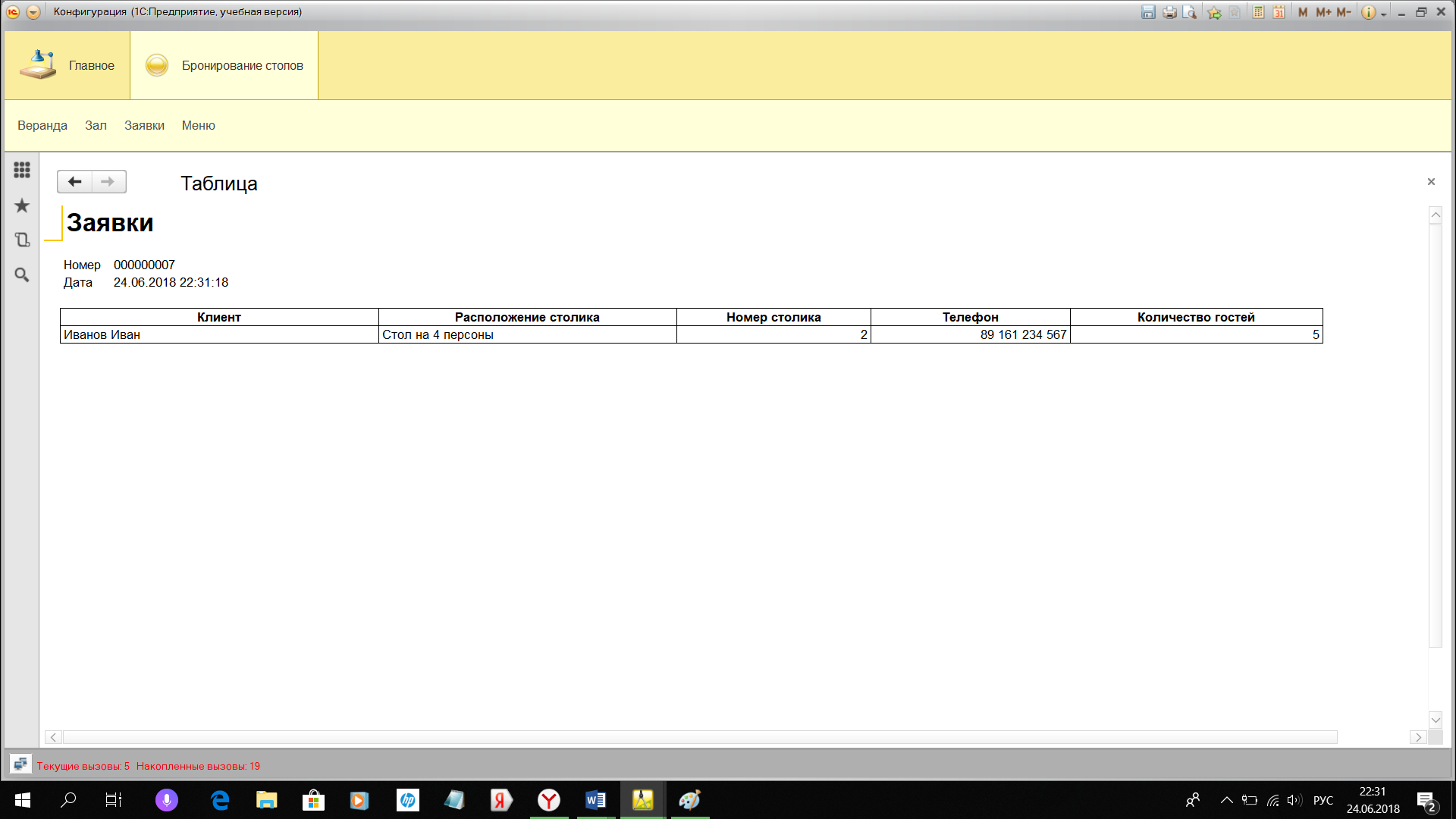The height and width of the screenshot is (819, 1456).
Task: Click the save (floppy disk) icon
Action: pos(1148,12)
